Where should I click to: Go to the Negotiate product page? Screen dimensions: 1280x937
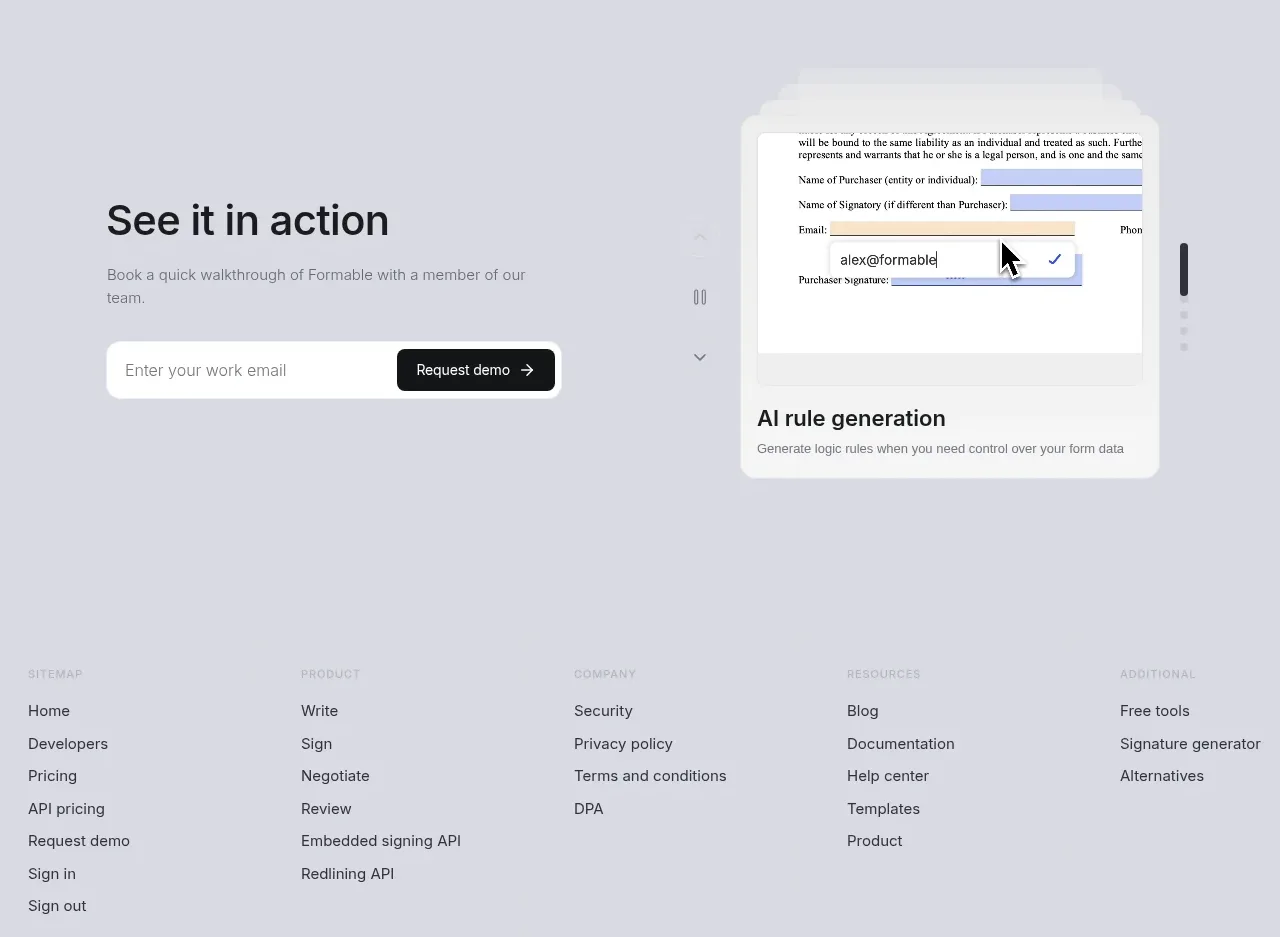(x=335, y=776)
